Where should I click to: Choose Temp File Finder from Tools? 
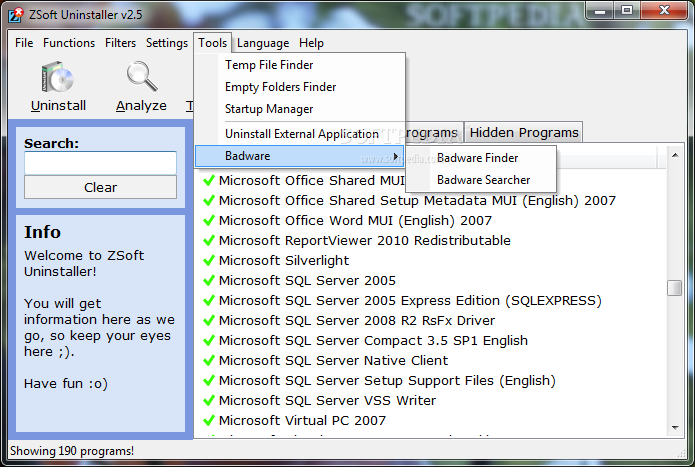coord(300,65)
